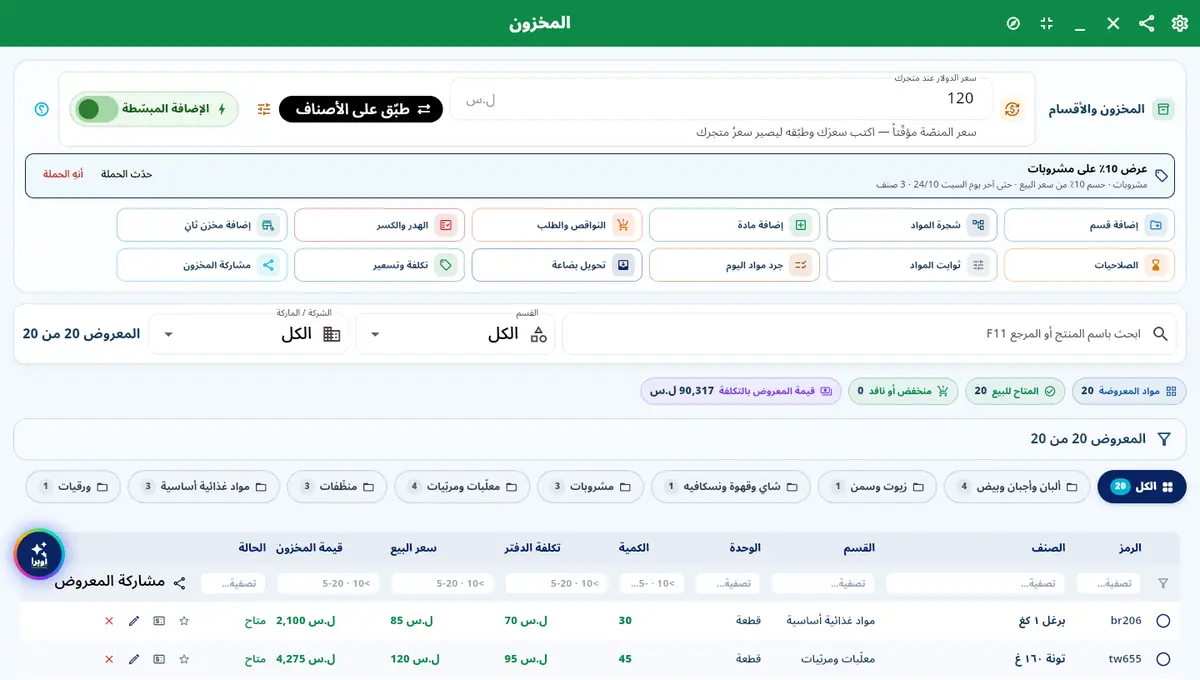Image resolution: width=1200 pixels, height=680 pixels.
Task: Open الهدر والكسر
Action: point(379,225)
